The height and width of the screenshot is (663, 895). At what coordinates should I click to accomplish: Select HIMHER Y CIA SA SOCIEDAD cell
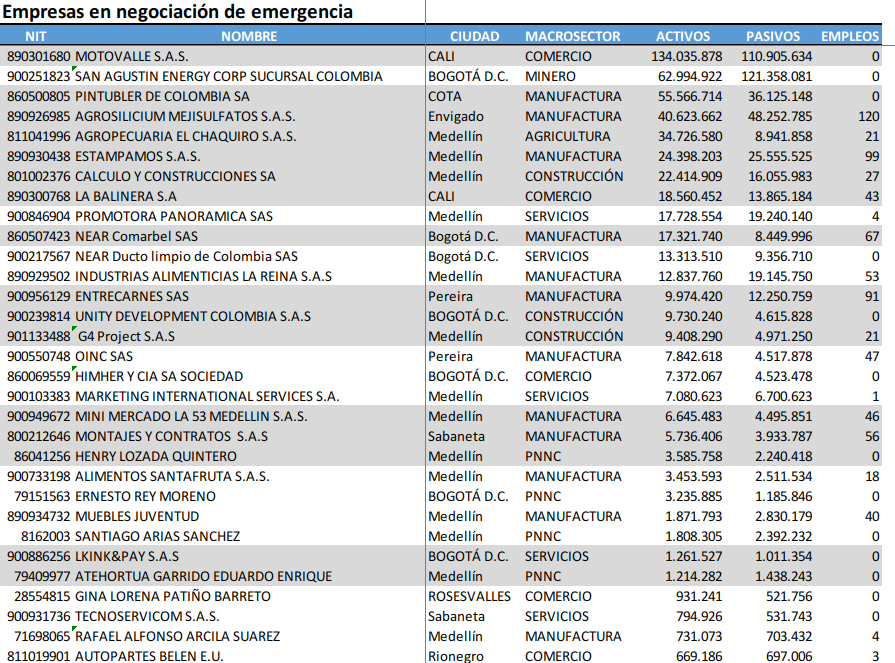pos(159,376)
